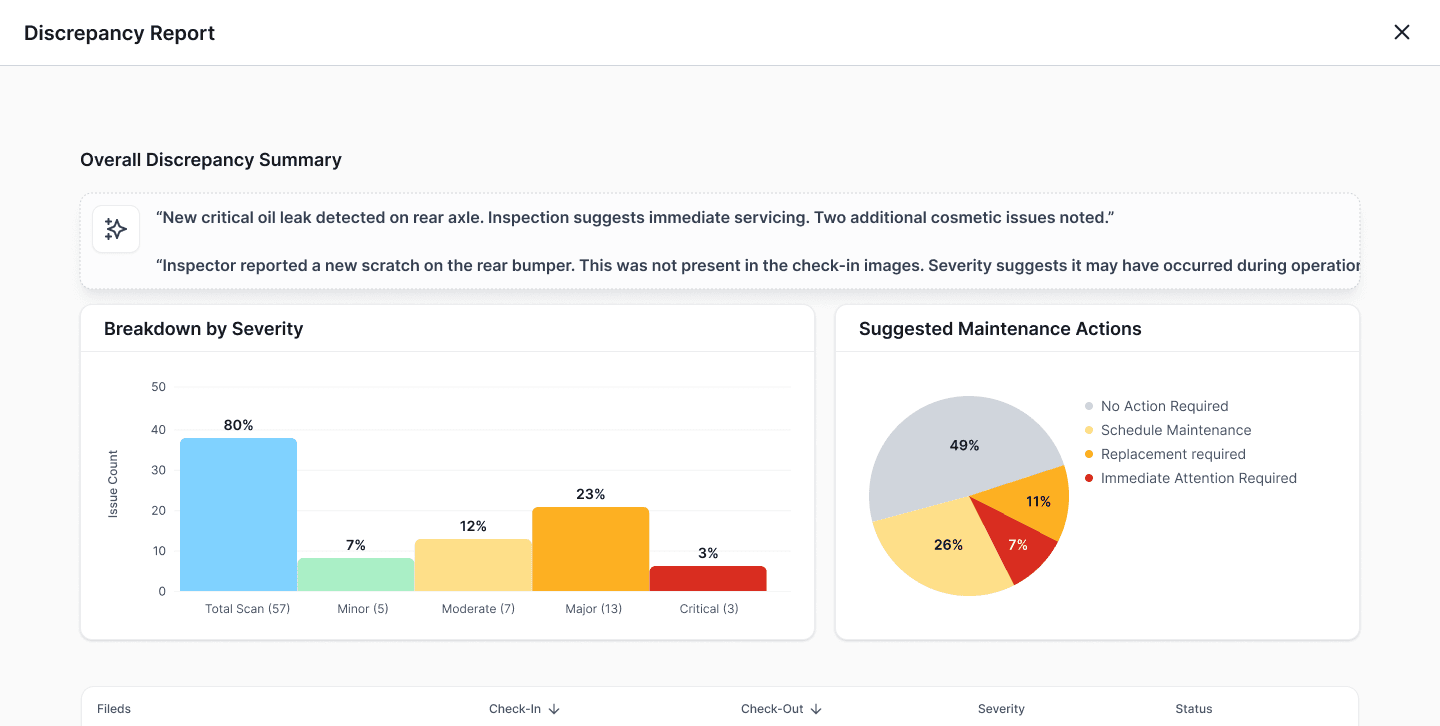1440x726 pixels.
Task: Close the Discrepancy Report dialog
Action: pos(1402,32)
